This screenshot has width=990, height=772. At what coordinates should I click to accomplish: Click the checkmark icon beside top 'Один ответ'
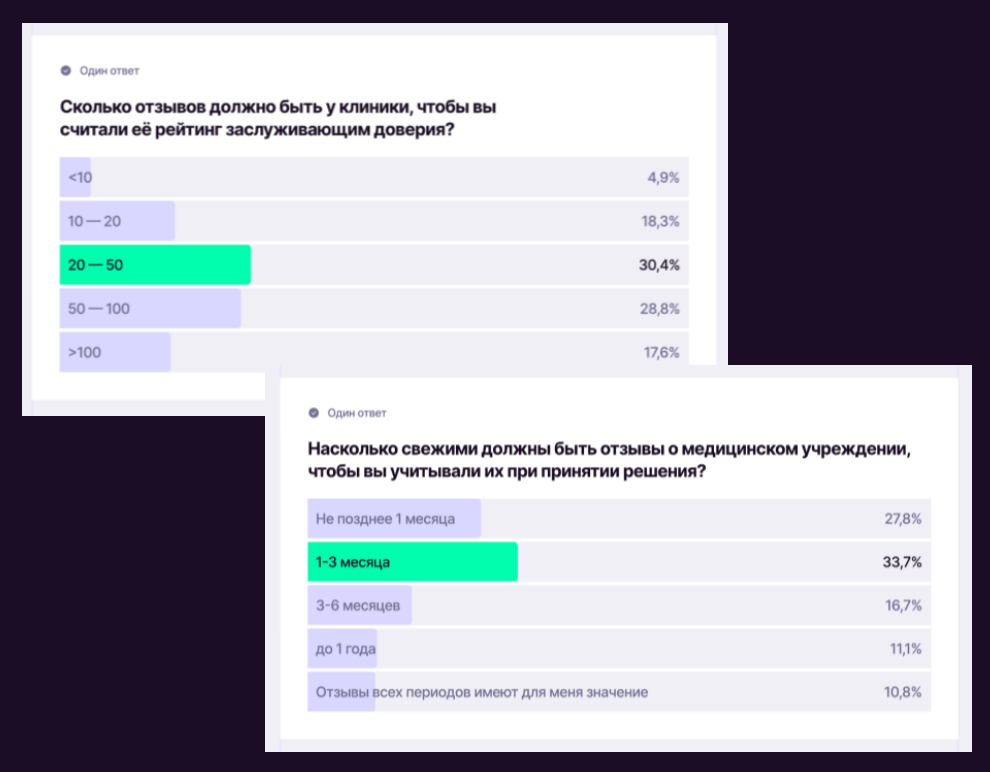coord(66,71)
